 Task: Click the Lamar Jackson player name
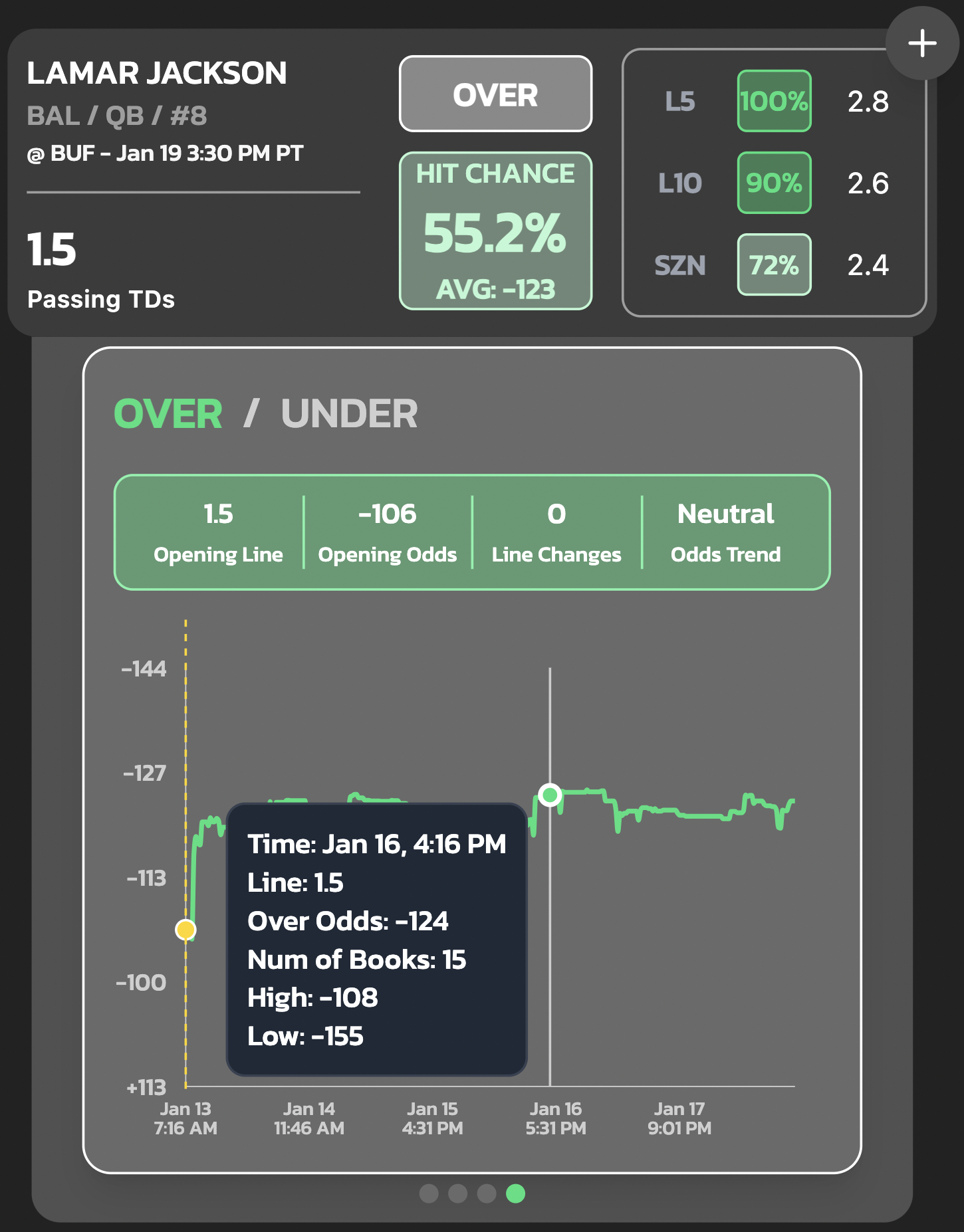pyautogui.click(x=157, y=73)
